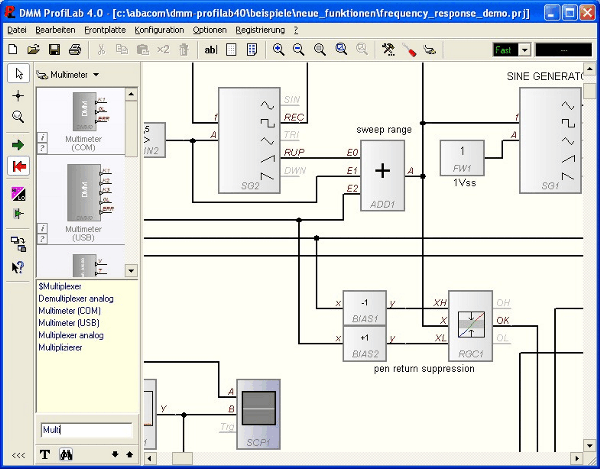This screenshot has height=469, width=600.
Task: Zoom in with the plus magnifier
Action: pyautogui.click(x=278, y=49)
